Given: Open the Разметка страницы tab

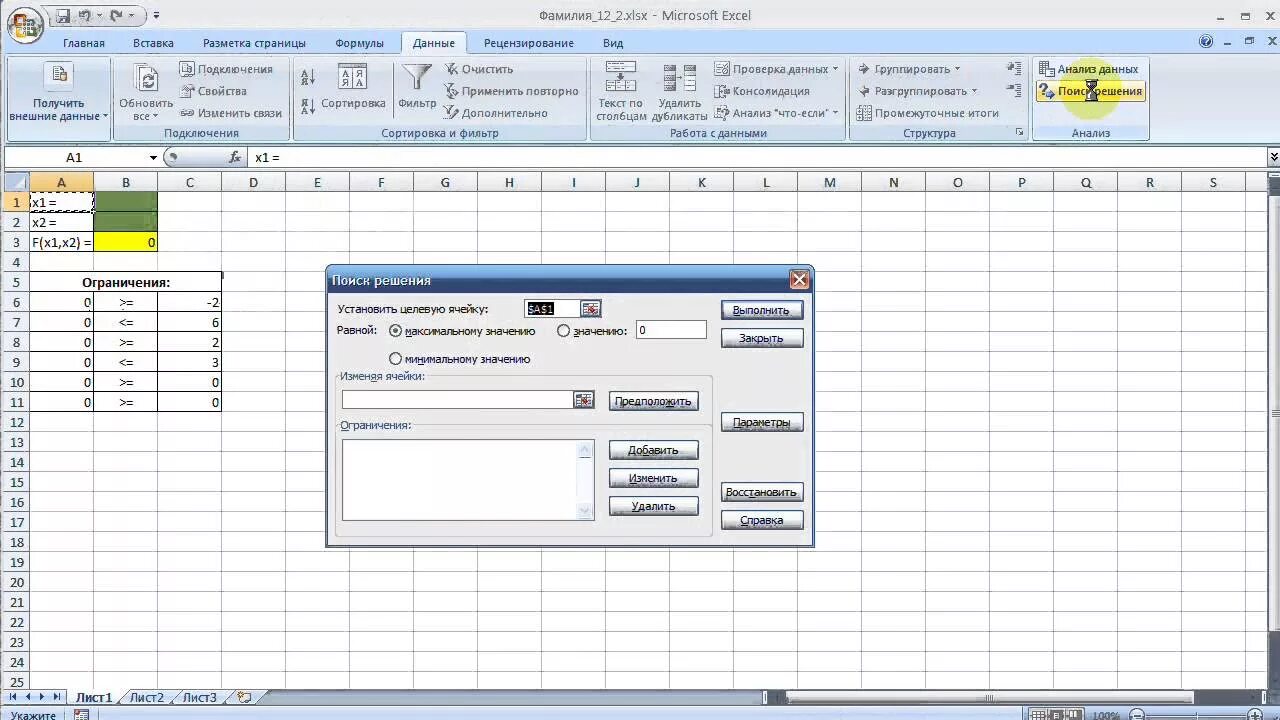Looking at the screenshot, I should click(254, 43).
